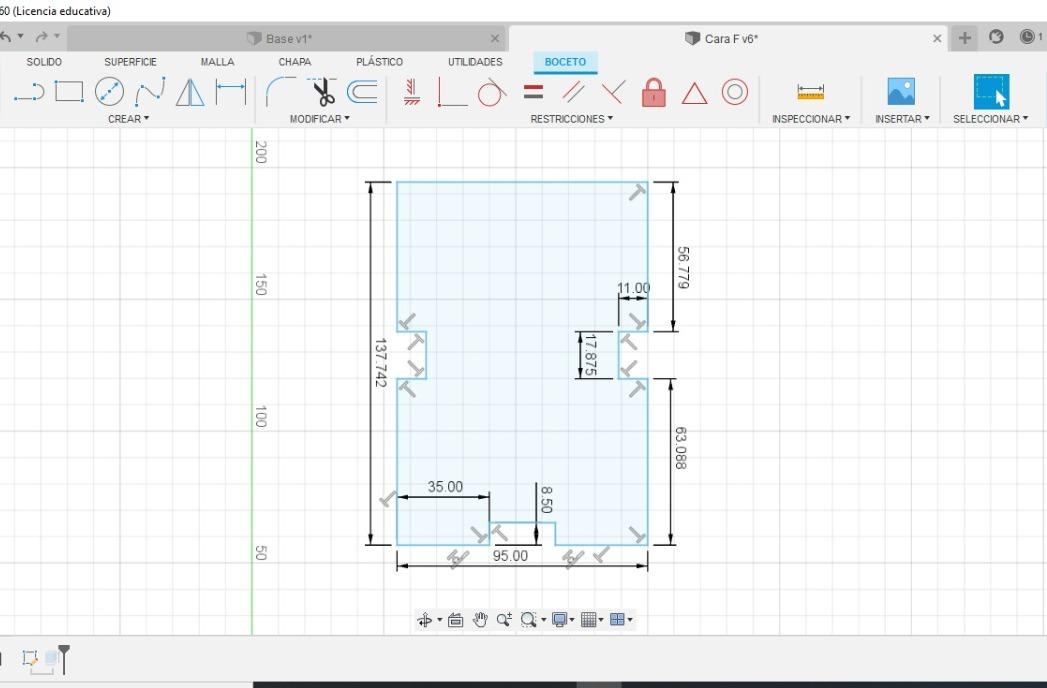Select the sketch Fillet tool
1047x688 pixels.
pyautogui.click(x=280, y=92)
